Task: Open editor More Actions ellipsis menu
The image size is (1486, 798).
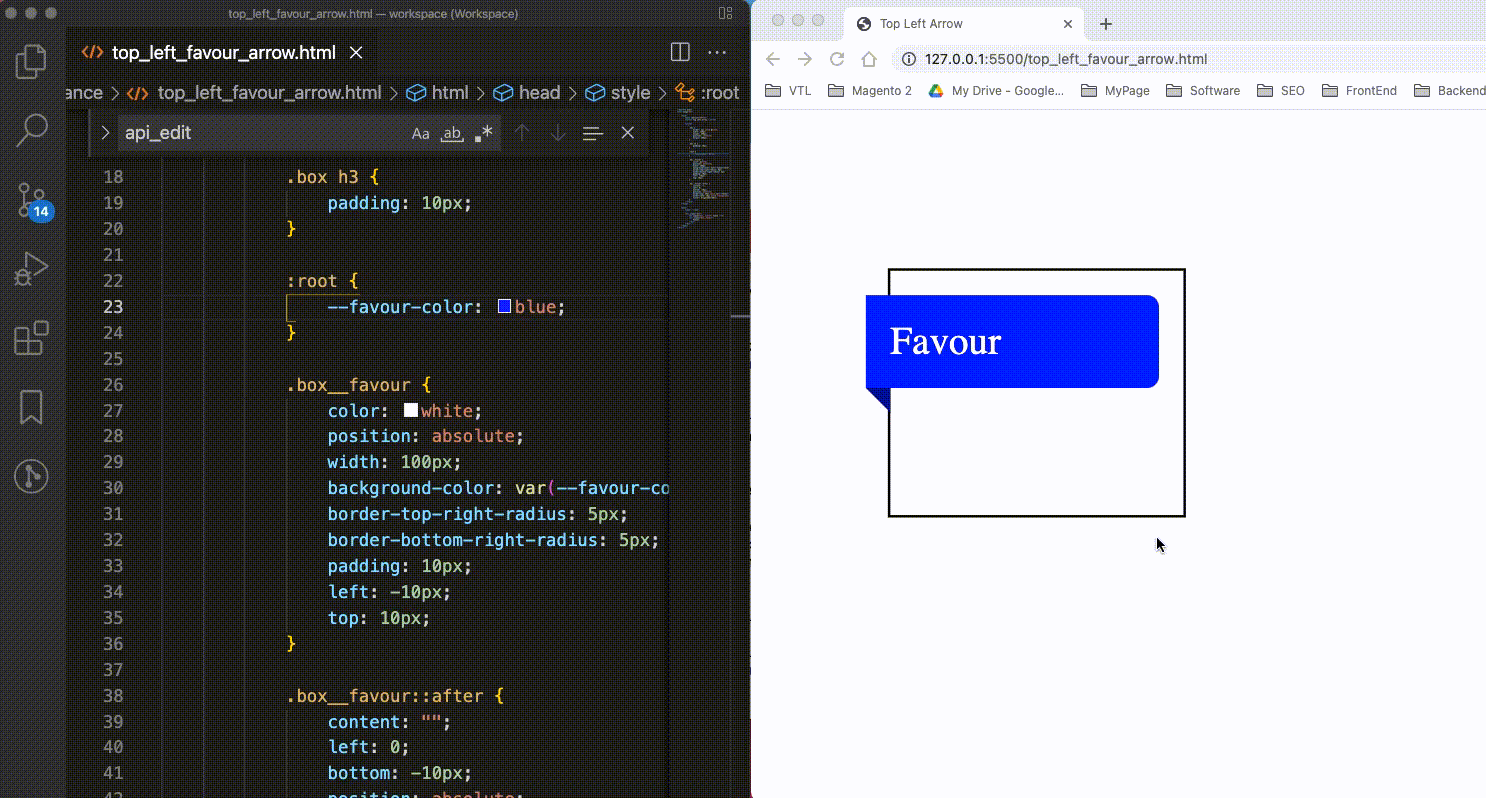Action: pos(717,53)
